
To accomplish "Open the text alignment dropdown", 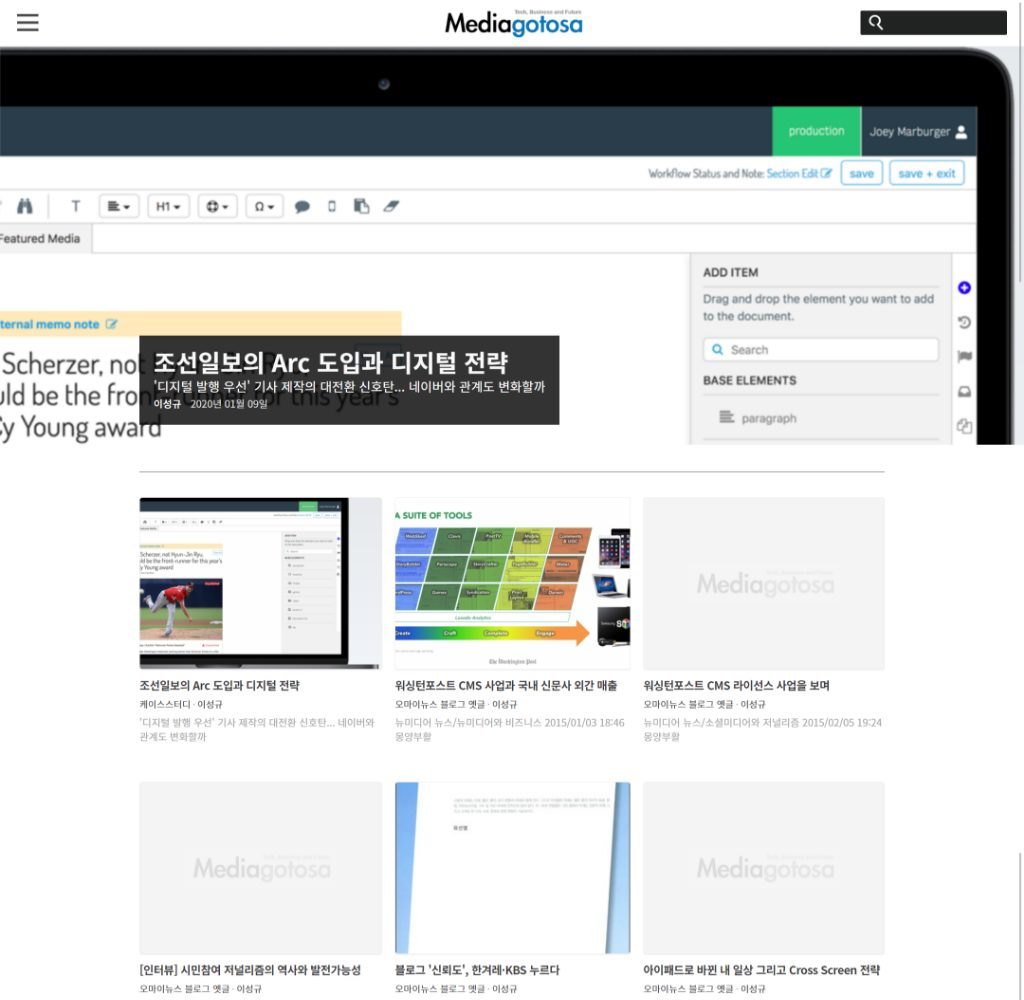I will coord(118,207).
